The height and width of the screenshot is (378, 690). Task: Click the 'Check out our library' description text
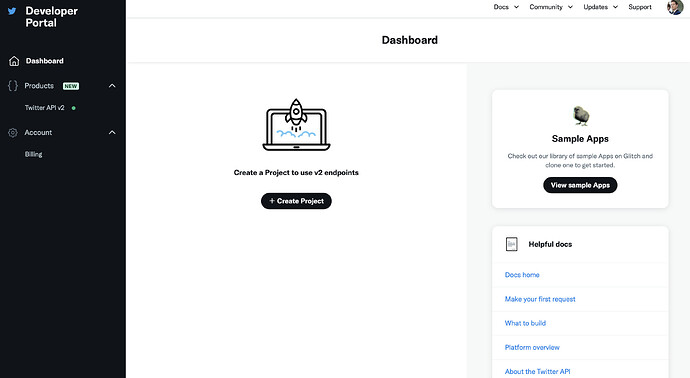click(580, 161)
